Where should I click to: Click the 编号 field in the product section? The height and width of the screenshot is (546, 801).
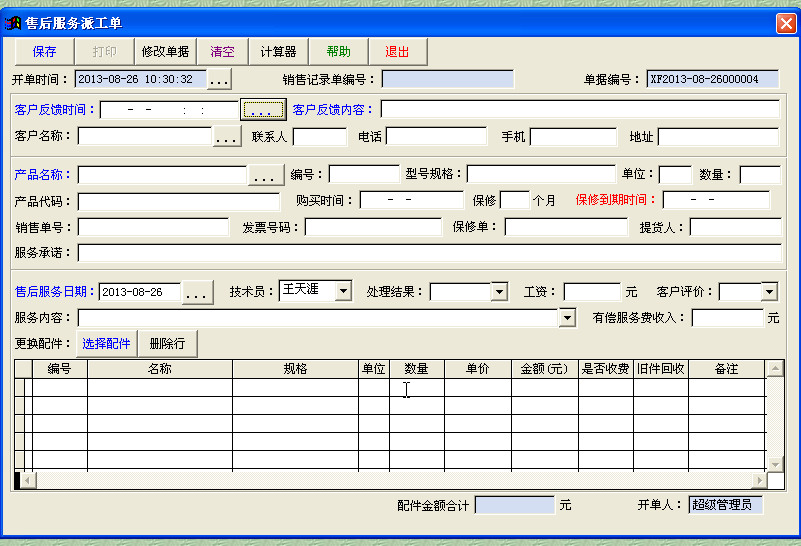point(364,174)
